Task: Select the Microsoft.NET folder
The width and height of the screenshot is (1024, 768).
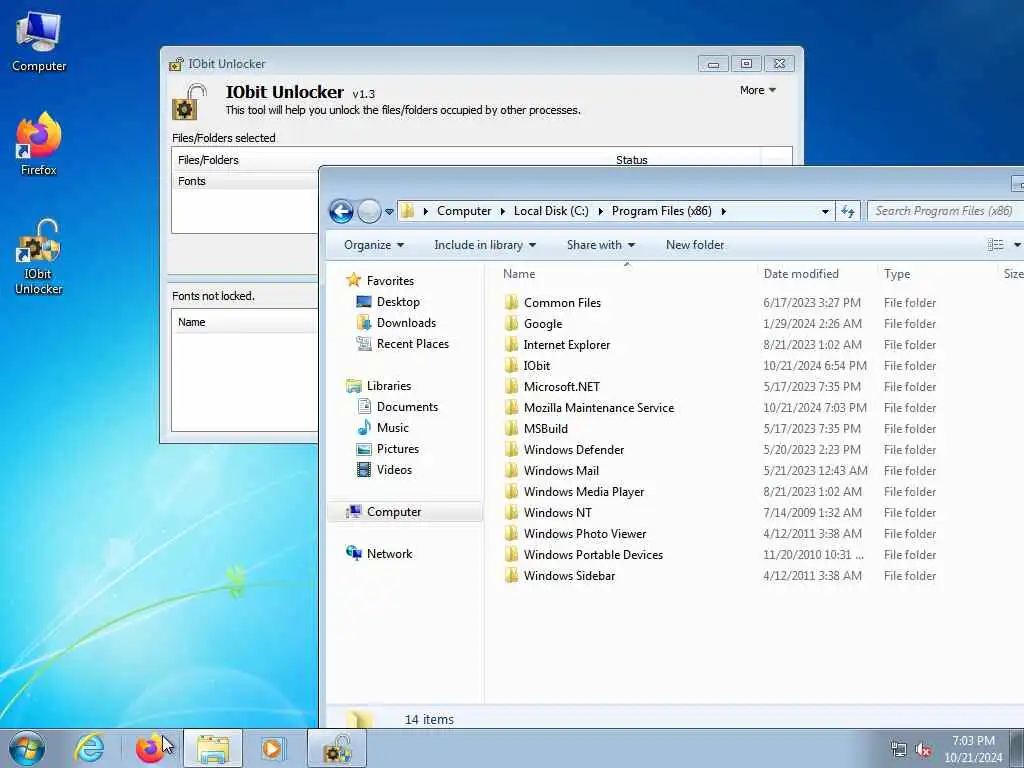Action: (x=561, y=387)
